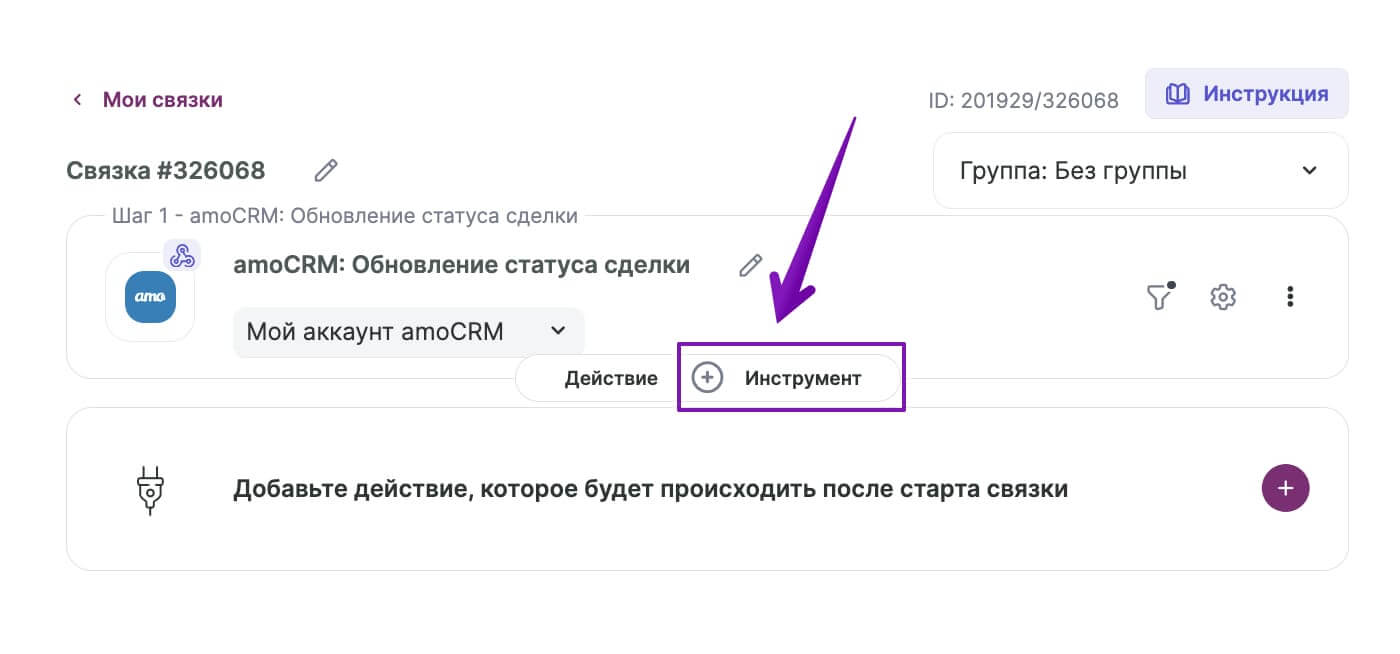Click the purple plus button to add an action
This screenshot has width=1400, height=654.
(x=1286, y=488)
